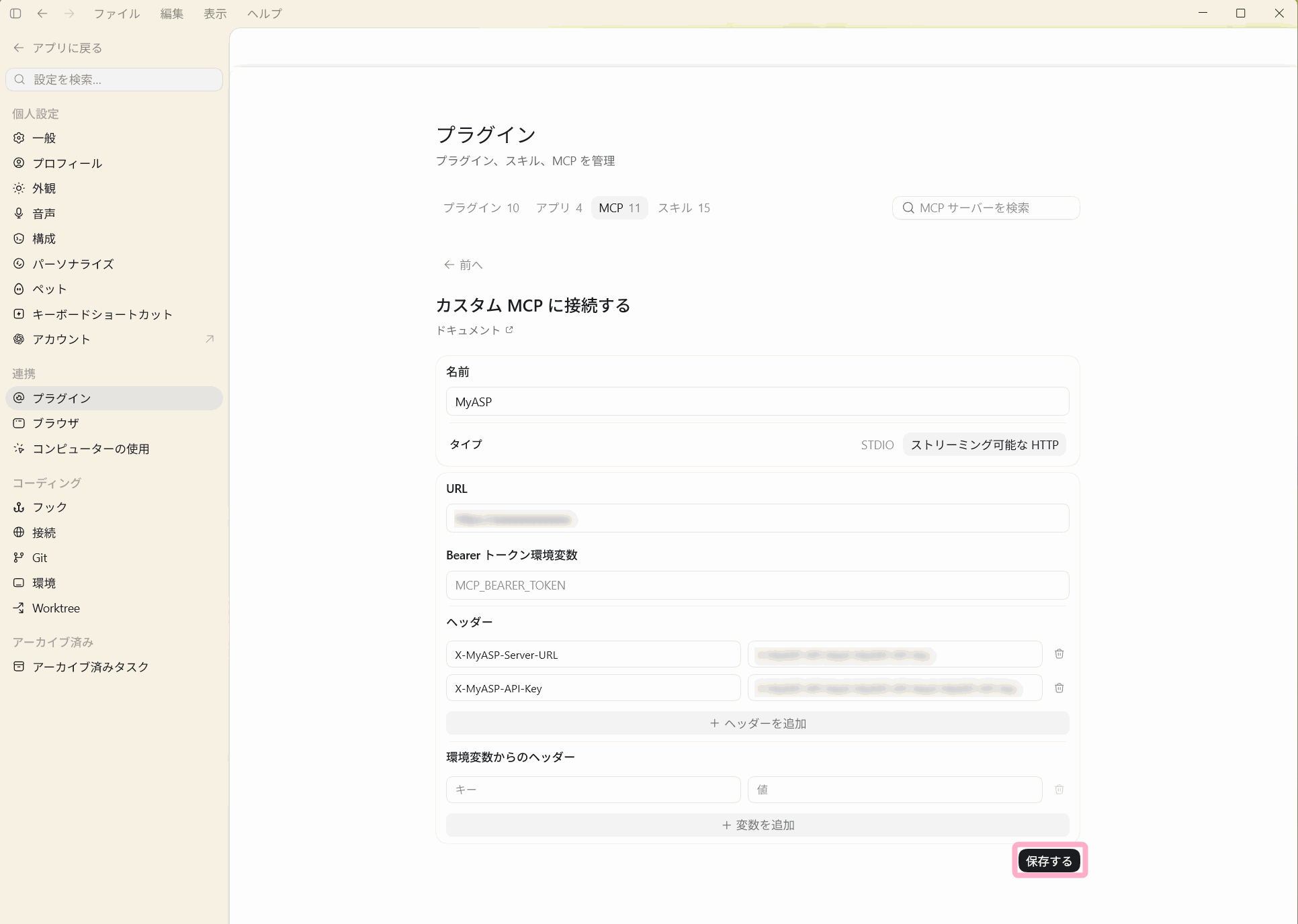The width and height of the screenshot is (1298, 924).
Task: Focus MCP サーバーを検索 search box
Action: pyautogui.click(x=986, y=207)
